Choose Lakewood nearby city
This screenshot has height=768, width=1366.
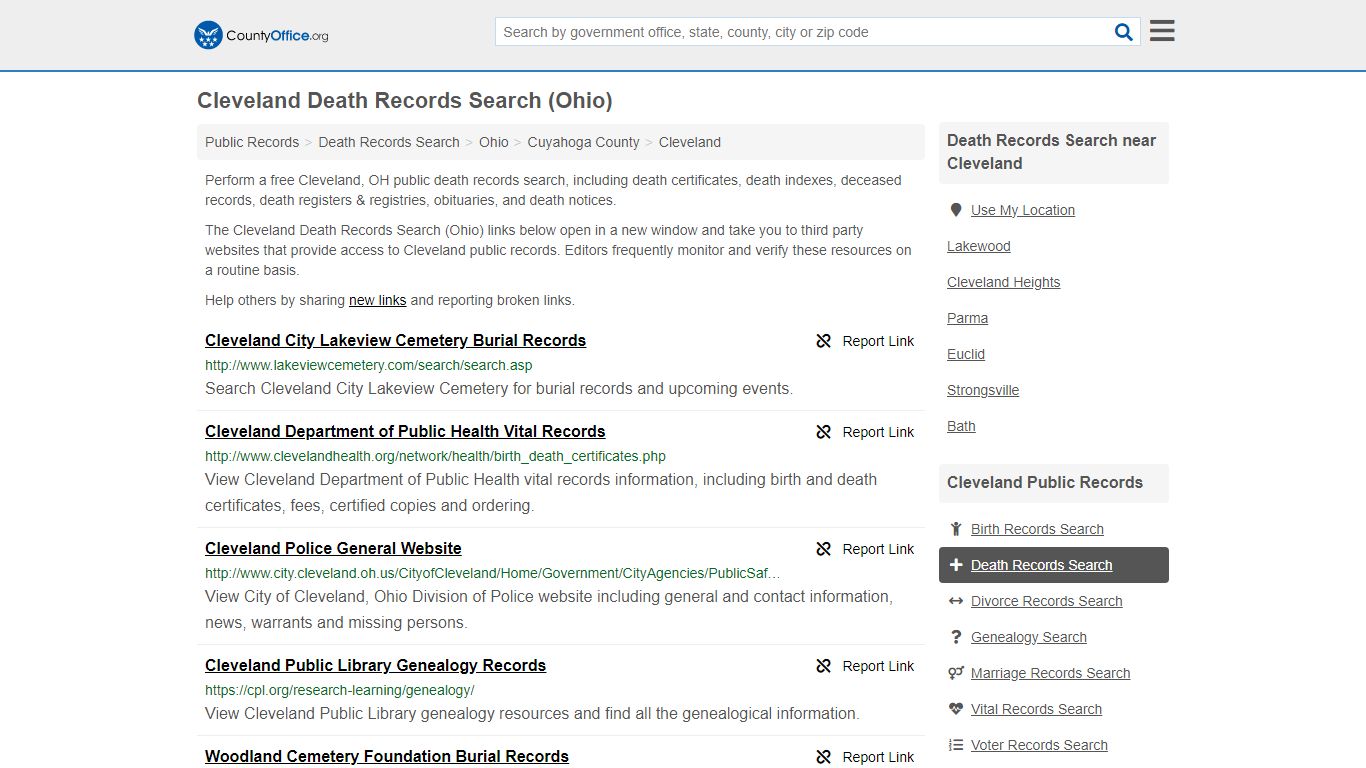point(979,246)
